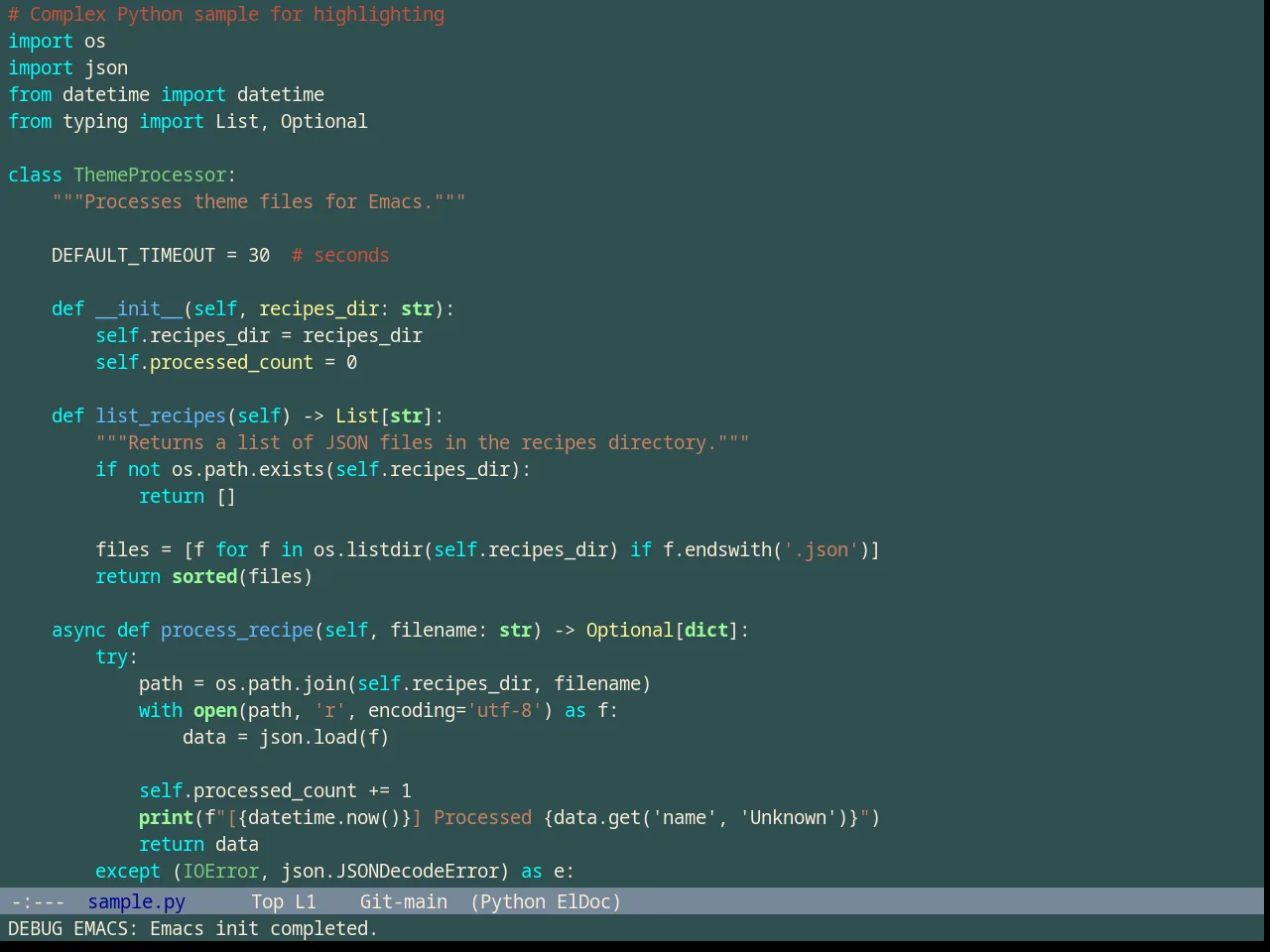Click 'os.path.join' in path assignment
Viewport: 1270px width, 952px height.
point(281,683)
